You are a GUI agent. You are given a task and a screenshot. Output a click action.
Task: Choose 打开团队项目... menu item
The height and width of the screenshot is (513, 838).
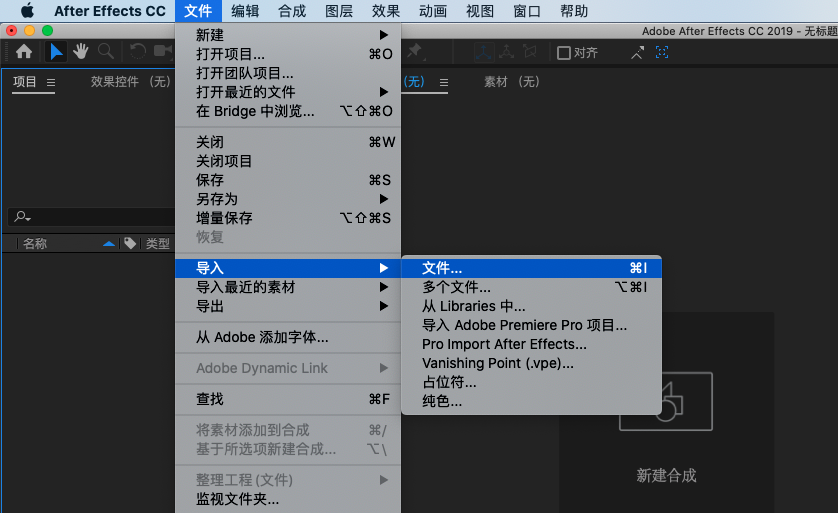click(x=288, y=73)
